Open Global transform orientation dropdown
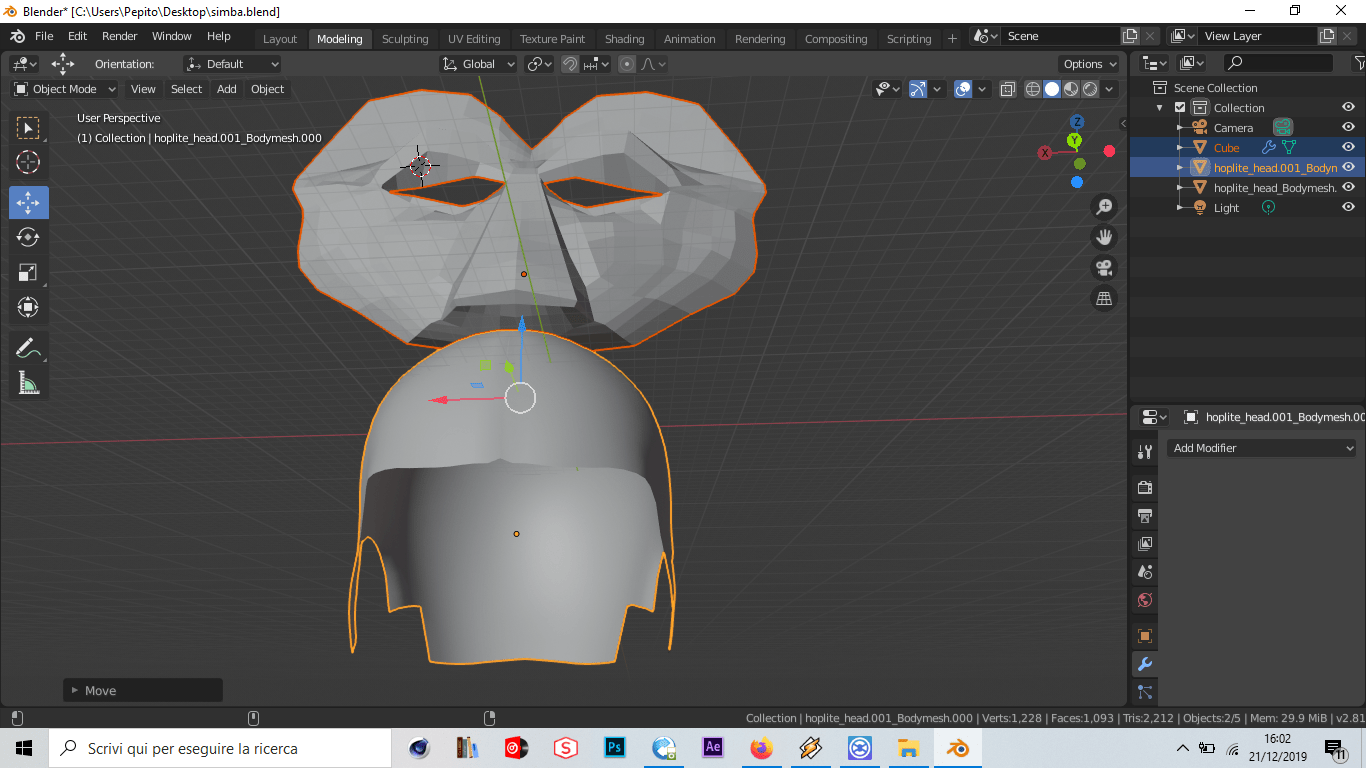Viewport: 1366px width, 768px height. [478, 64]
